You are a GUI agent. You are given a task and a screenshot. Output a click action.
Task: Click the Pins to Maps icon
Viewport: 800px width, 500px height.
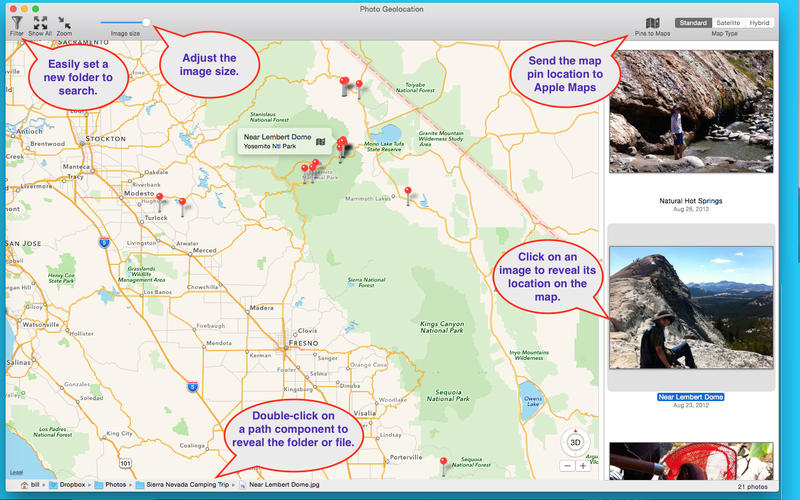coord(653,23)
